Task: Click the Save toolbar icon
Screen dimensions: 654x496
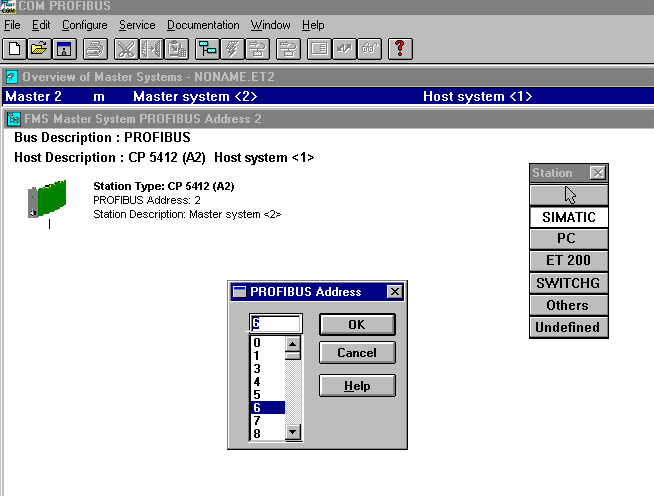Action: (64, 49)
